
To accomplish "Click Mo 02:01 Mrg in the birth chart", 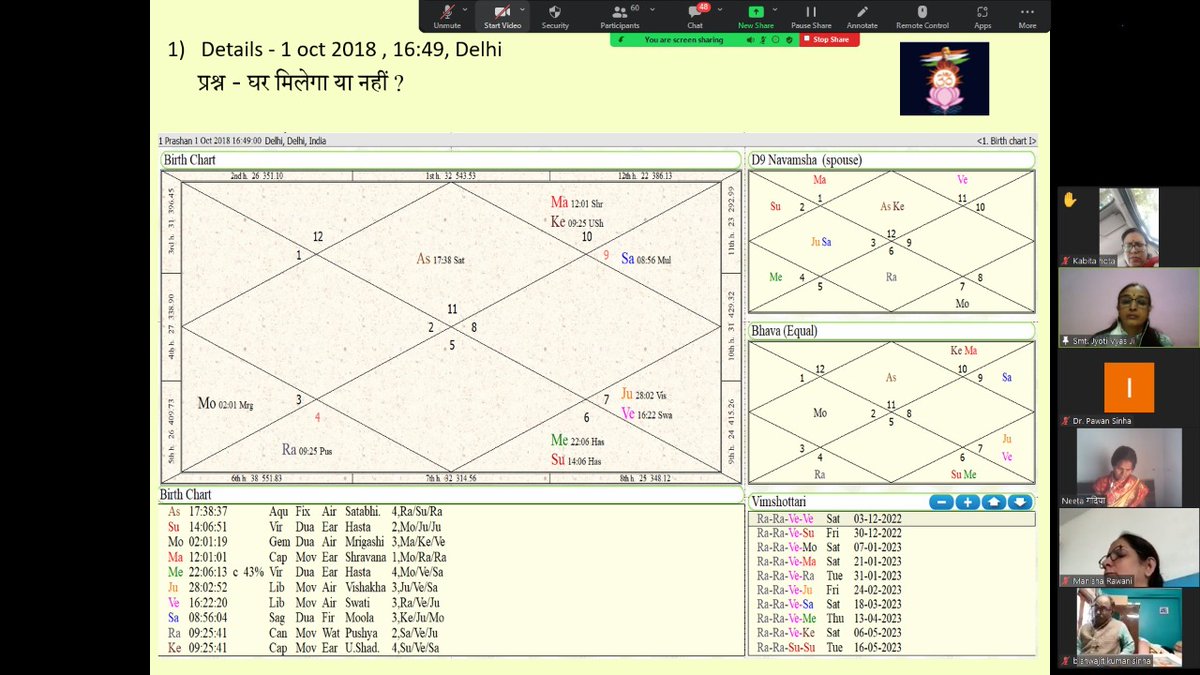I will 225,403.
